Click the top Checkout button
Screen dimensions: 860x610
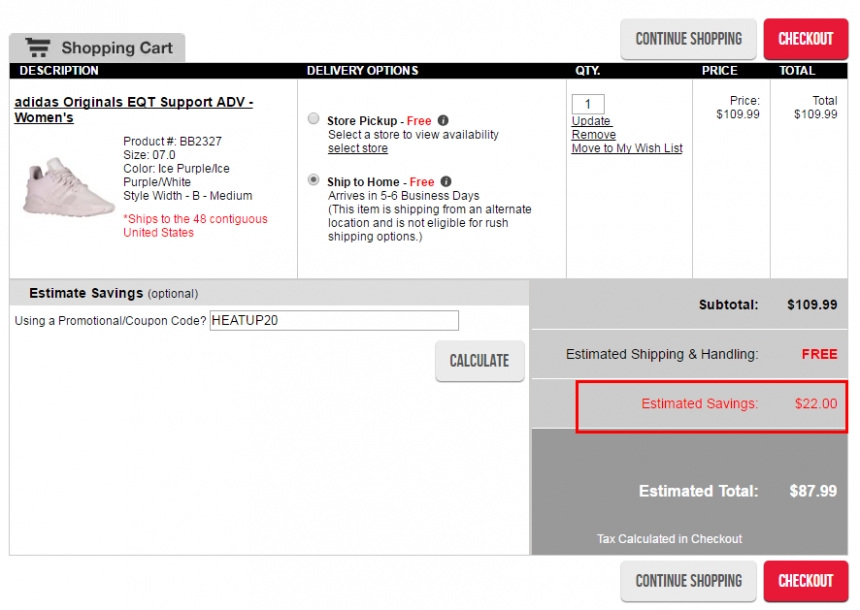pos(806,39)
